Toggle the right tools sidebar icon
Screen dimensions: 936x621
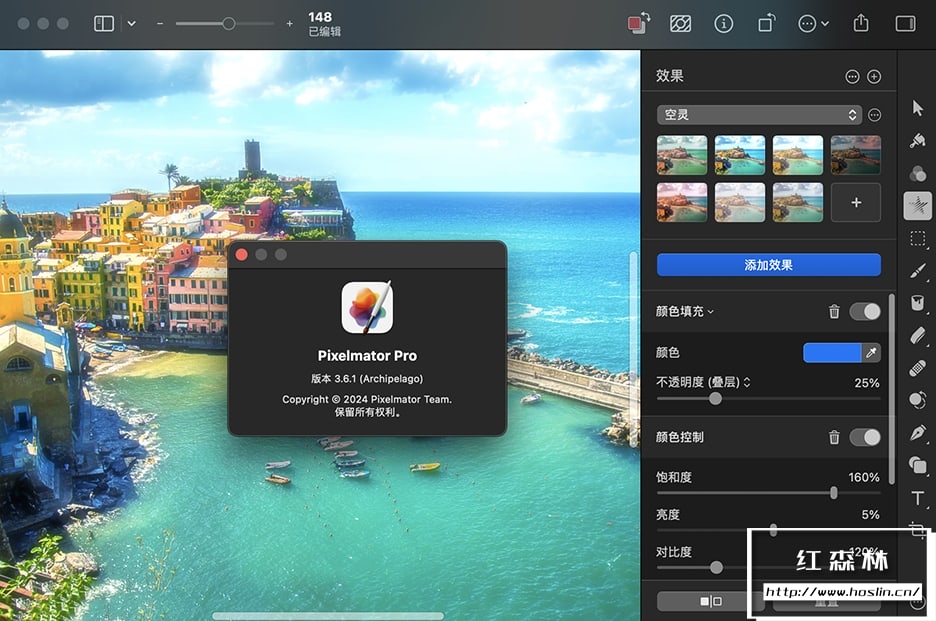(906, 24)
